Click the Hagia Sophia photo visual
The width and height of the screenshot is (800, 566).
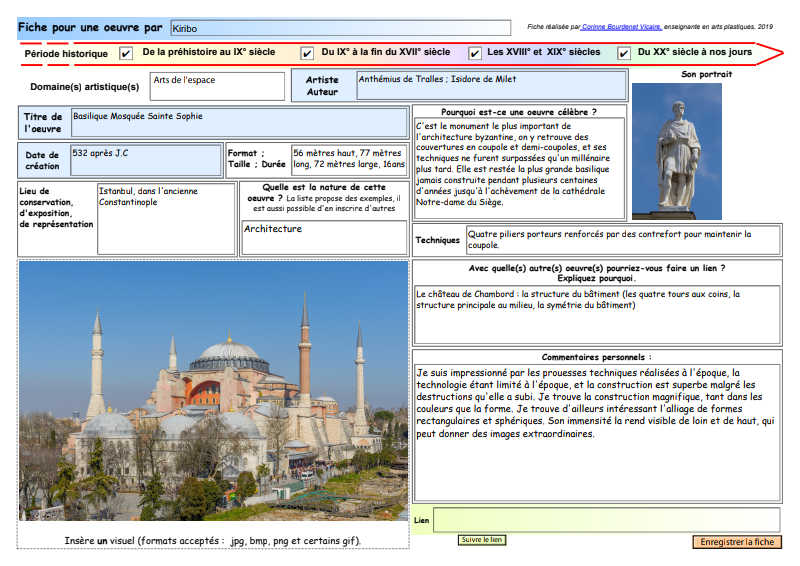tap(213, 391)
